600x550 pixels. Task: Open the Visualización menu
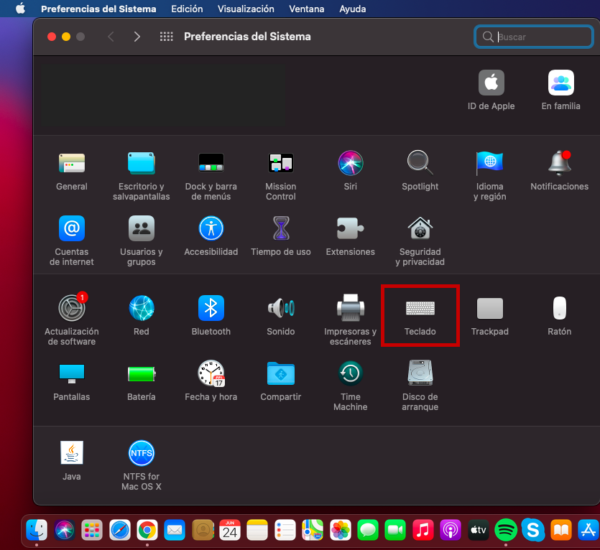(x=246, y=9)
